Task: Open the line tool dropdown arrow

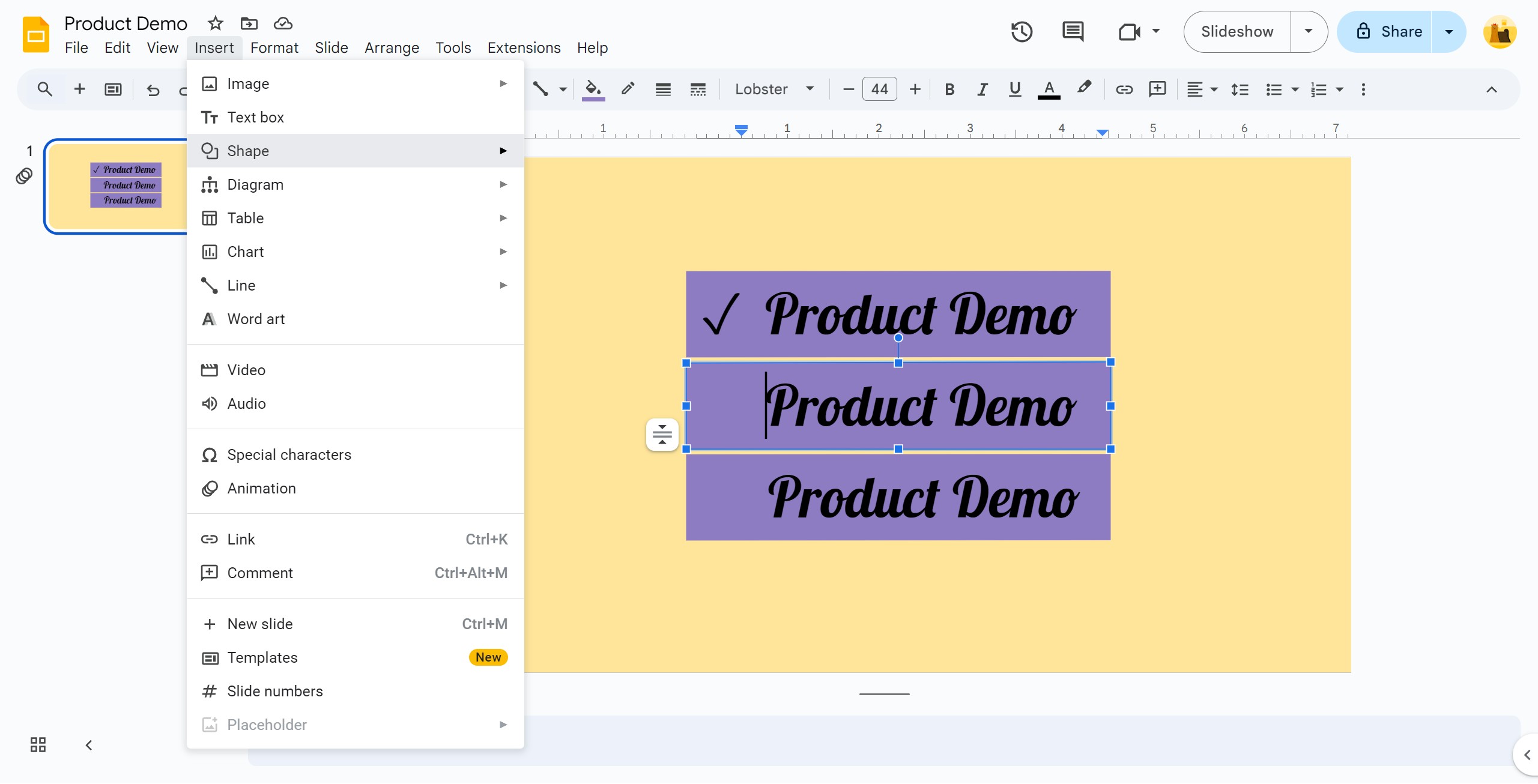Action: (x=563, y=89)
